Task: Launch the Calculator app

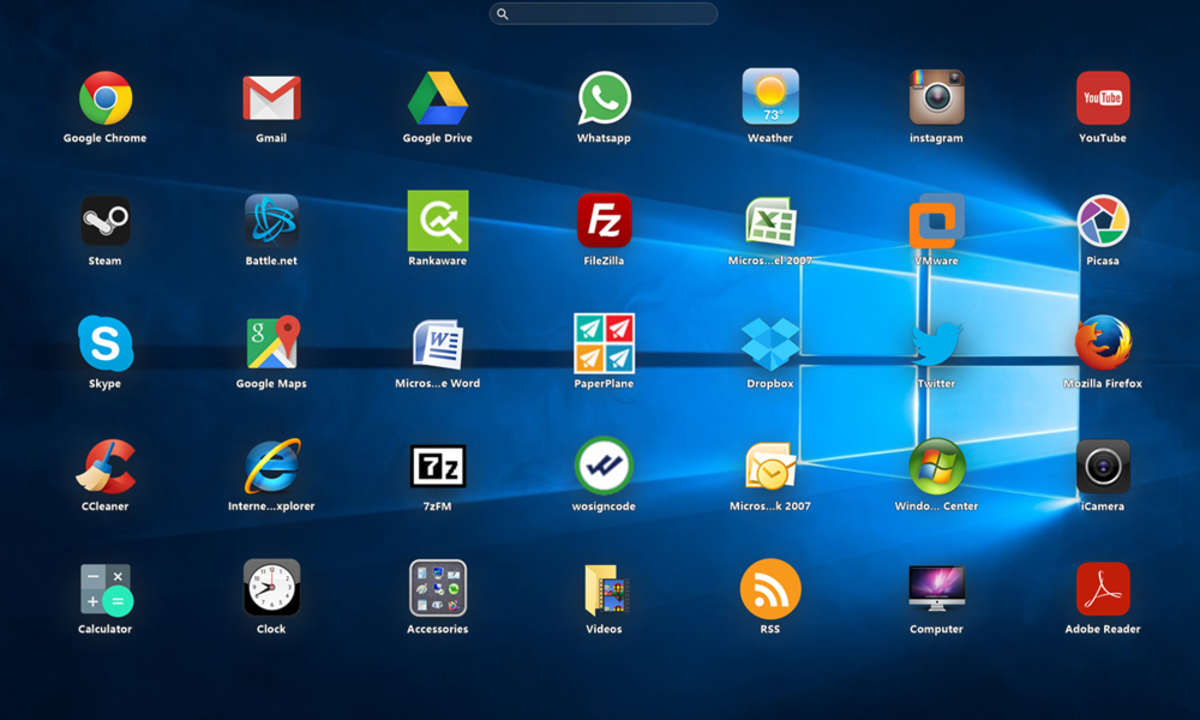Action: pyautogui.click(x=105, y=589)
